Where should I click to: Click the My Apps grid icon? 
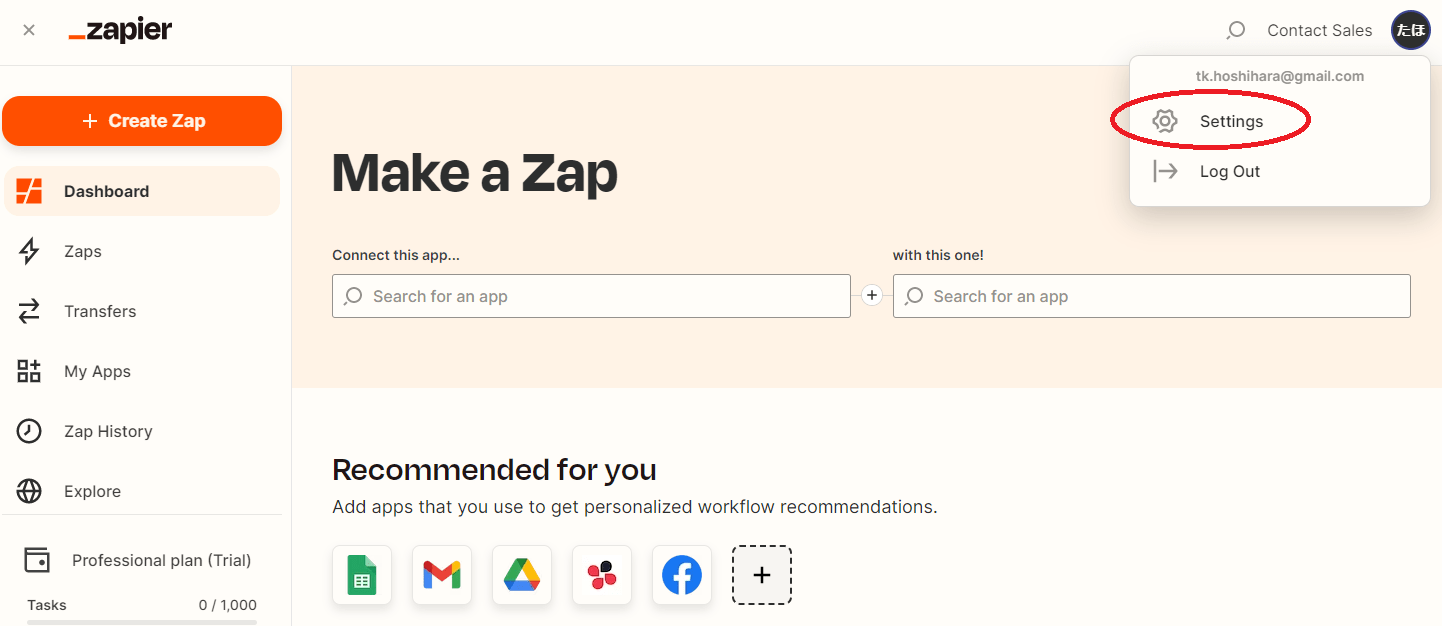pyautogui.click(x=29, y=371)
